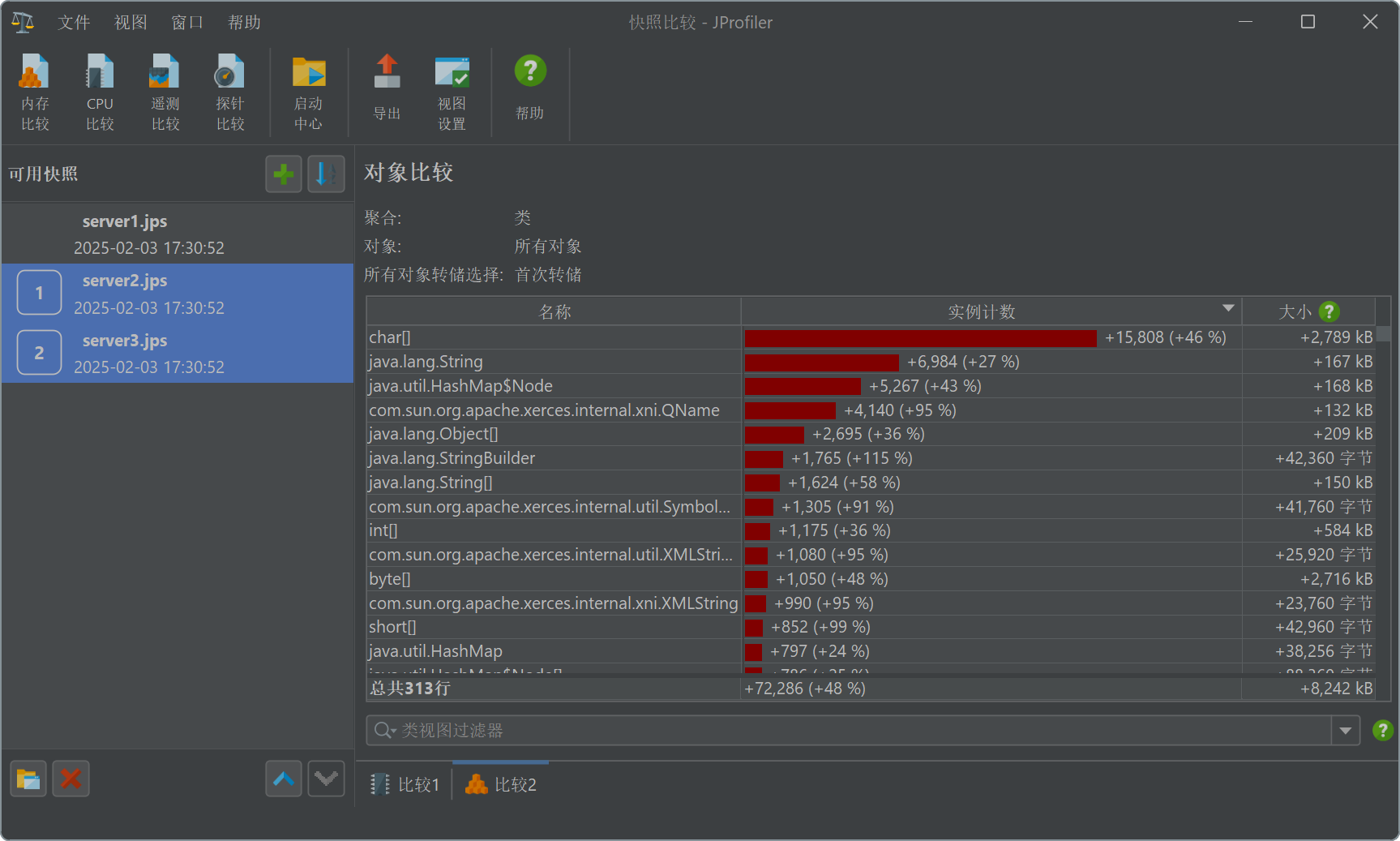Viewport: 1400px width, 841px height.
Task: Remove the selected snapshot with red X
Action: point(71,779)
